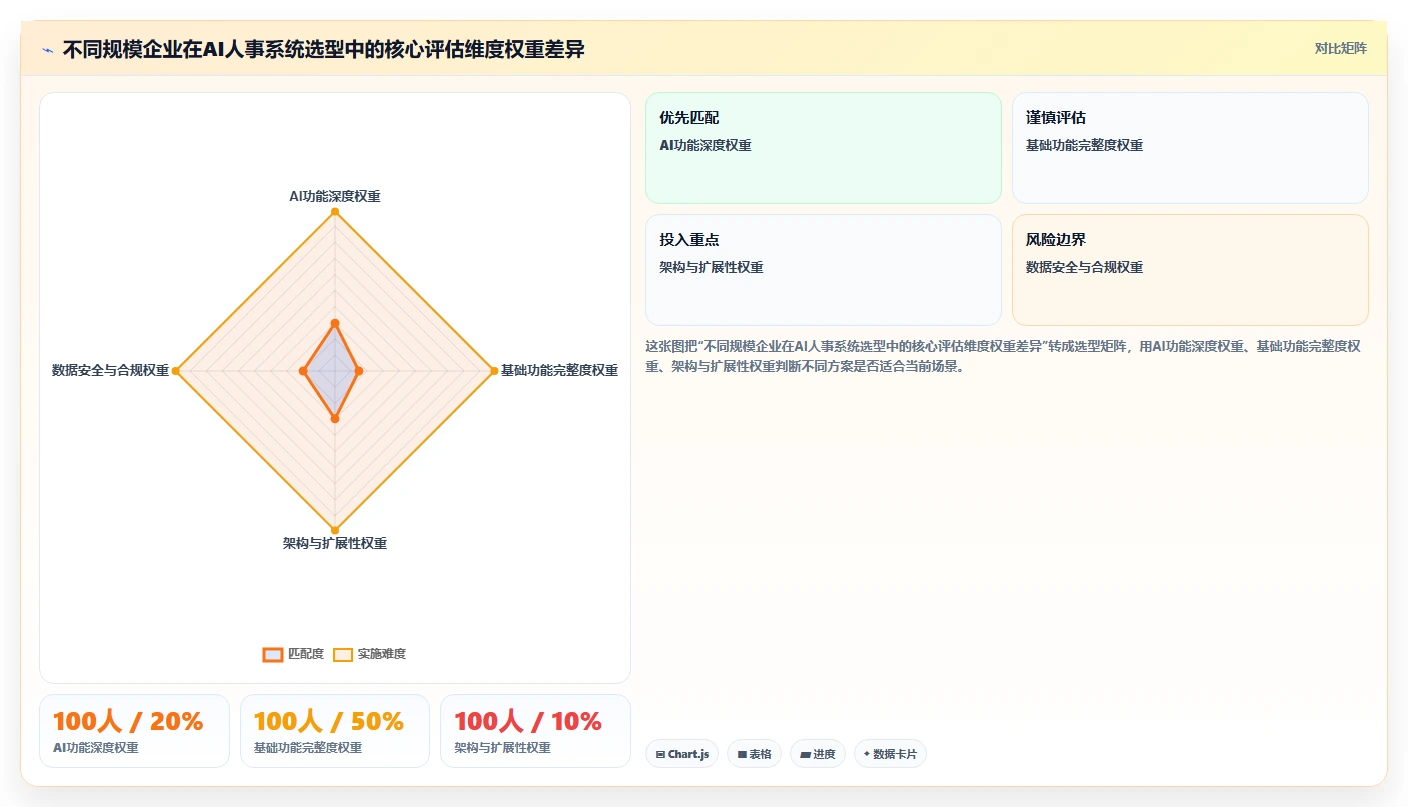Screen dimensions: 1408x807
Task: Click the icon on the 表格 chip
Action: tap(742, 754)
